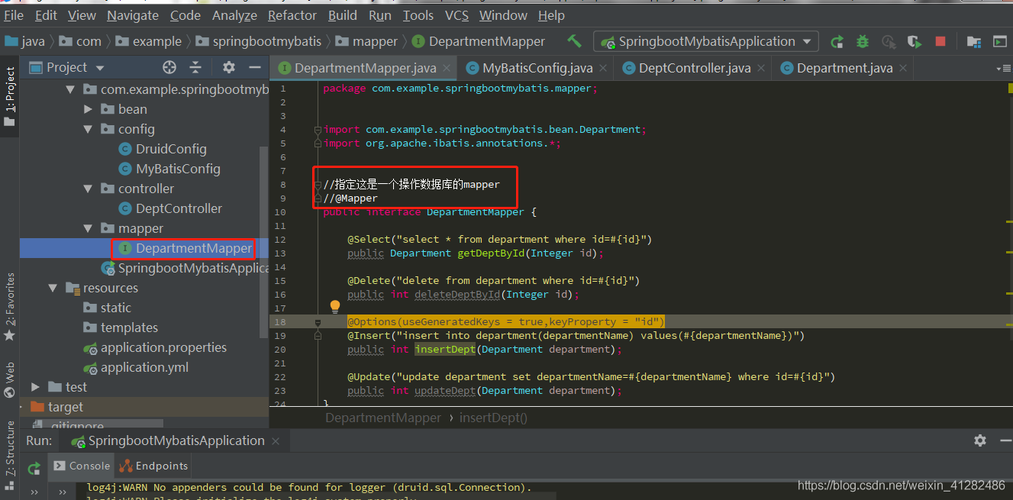Screen dimensions: 1013x500
Task: Open the 2: Favorites side tab
Action: click(10, 307)
